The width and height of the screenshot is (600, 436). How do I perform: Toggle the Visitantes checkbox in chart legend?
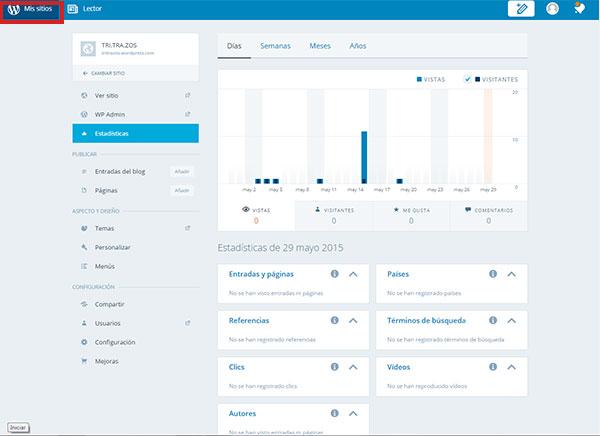[x=468, y=79]
